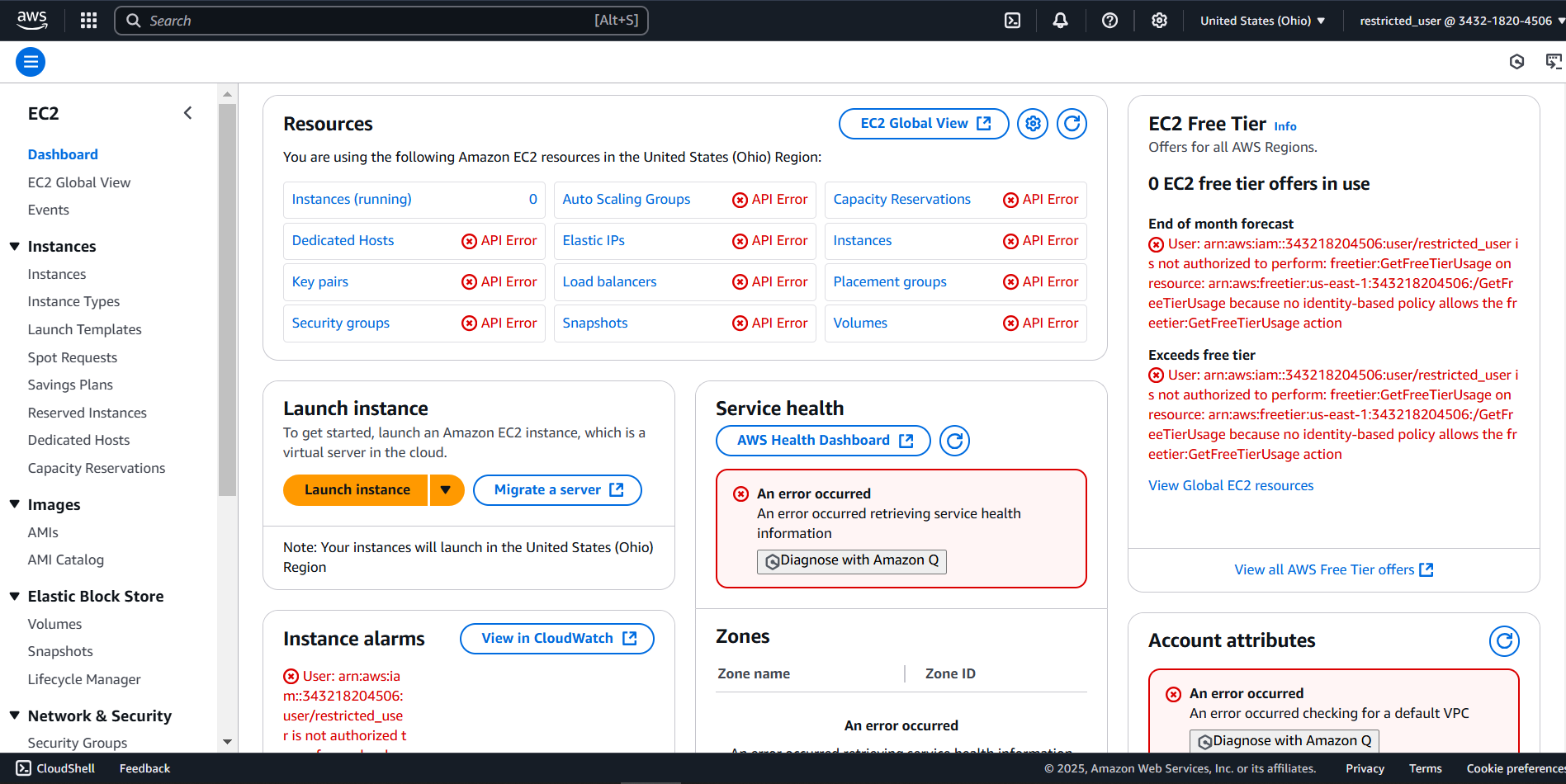
Task: Open Capacity Reservations resource link
Action: tap(902, 199)
